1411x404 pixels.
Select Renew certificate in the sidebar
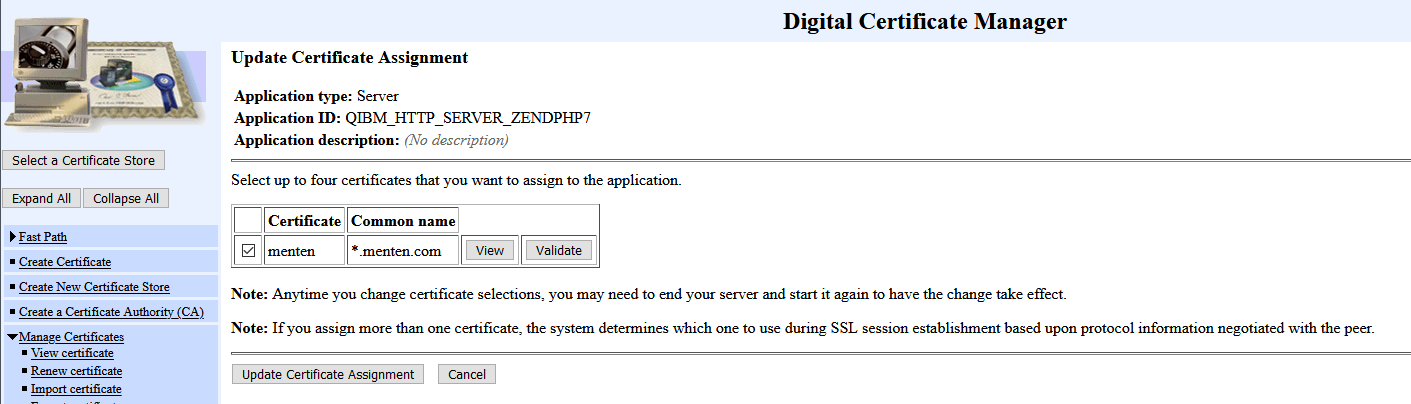click(x=76, y=371)
